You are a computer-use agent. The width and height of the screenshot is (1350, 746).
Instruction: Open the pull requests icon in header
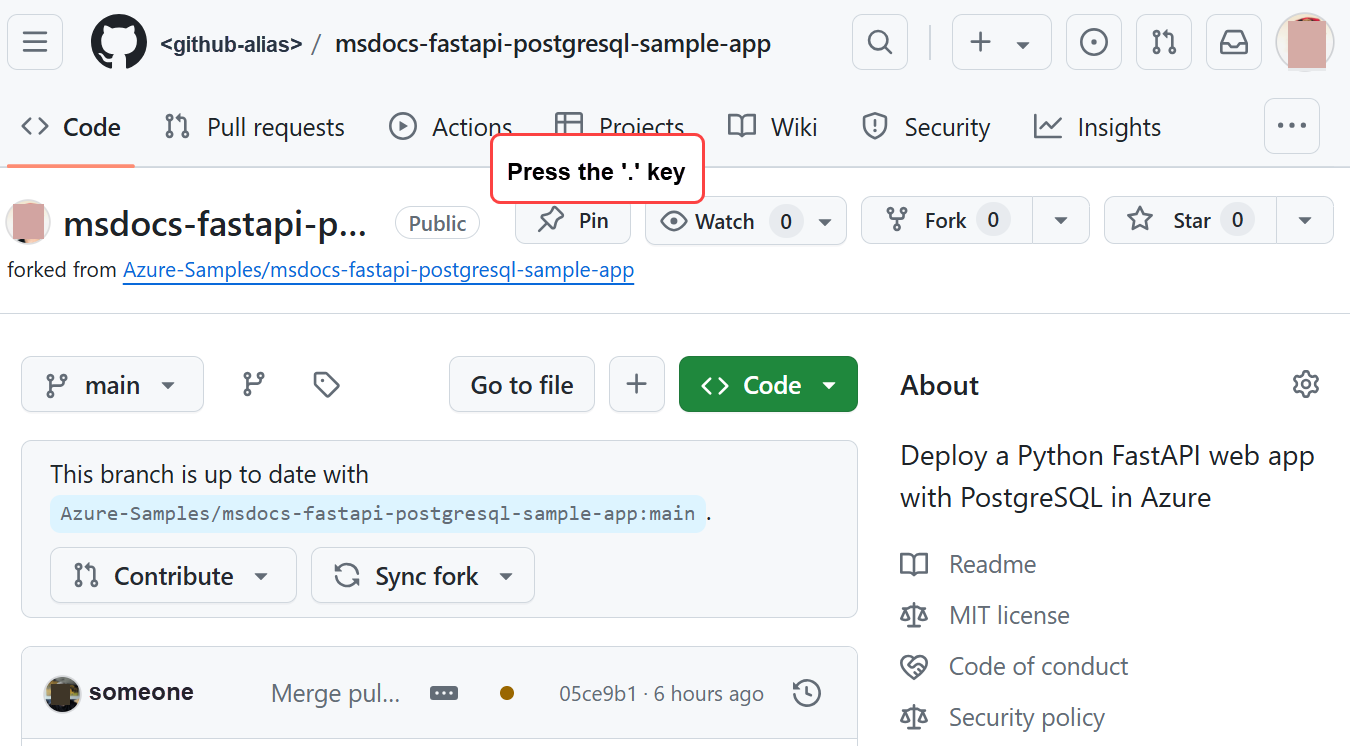click(x=1163, y=42)
